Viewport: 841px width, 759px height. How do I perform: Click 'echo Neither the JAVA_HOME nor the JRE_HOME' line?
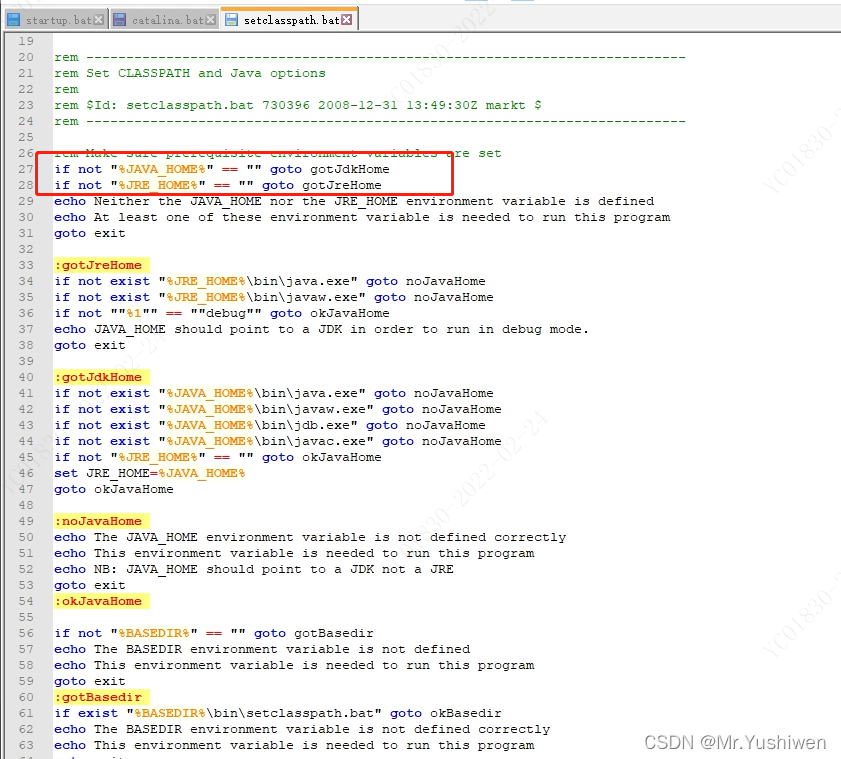coord(354,201)
